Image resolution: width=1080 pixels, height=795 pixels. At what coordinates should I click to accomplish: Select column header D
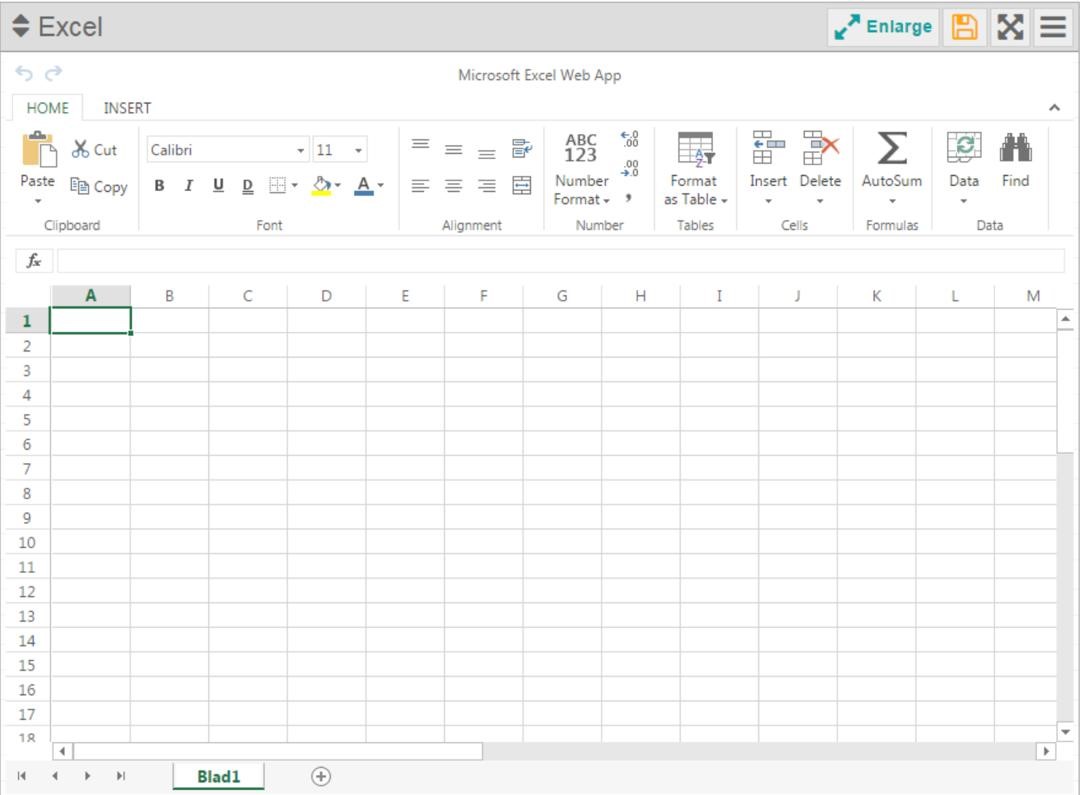326,296
